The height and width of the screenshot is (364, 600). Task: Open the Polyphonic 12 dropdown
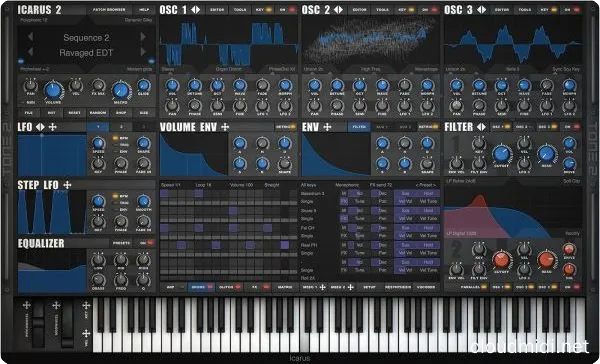click(34, 20)
